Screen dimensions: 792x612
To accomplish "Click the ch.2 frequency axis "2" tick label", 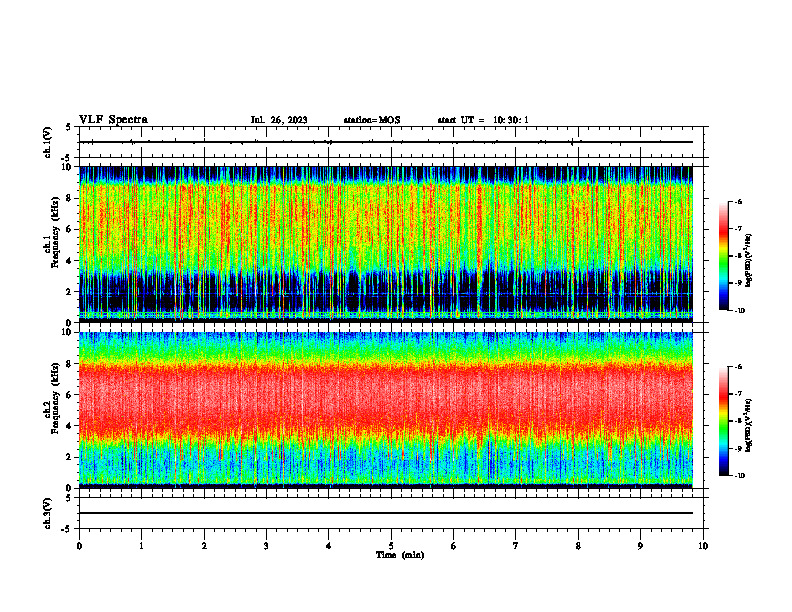I will click(70, 457).
